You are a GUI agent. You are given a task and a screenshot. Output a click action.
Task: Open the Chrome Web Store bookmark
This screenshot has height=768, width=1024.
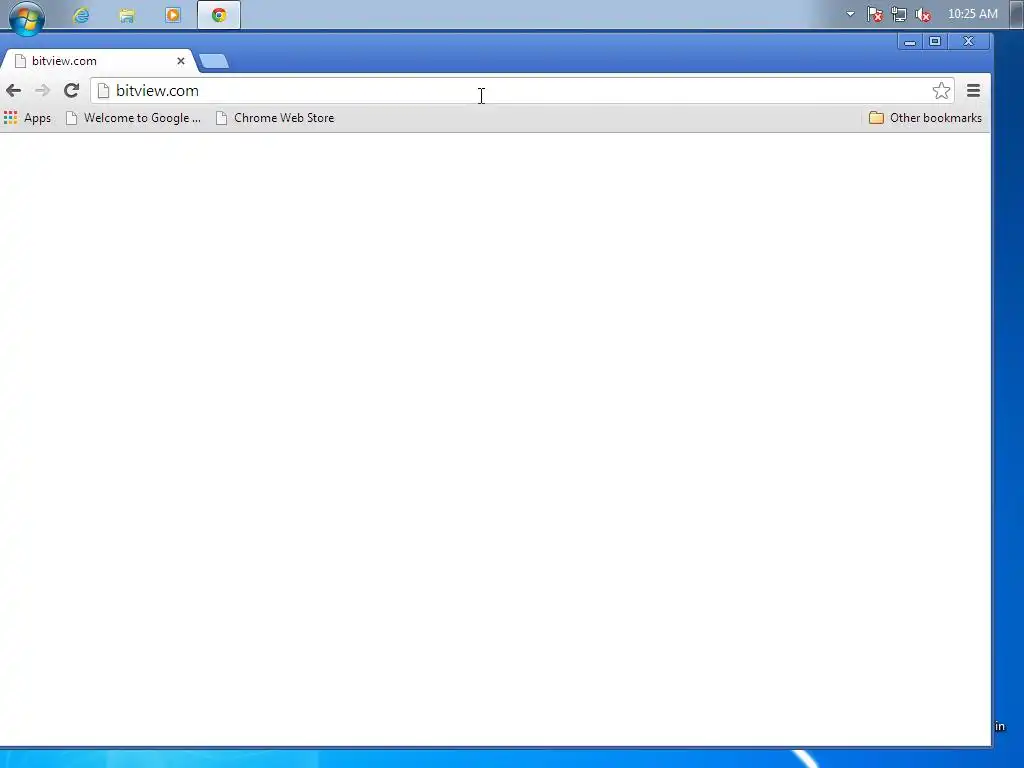coord(276,118)
